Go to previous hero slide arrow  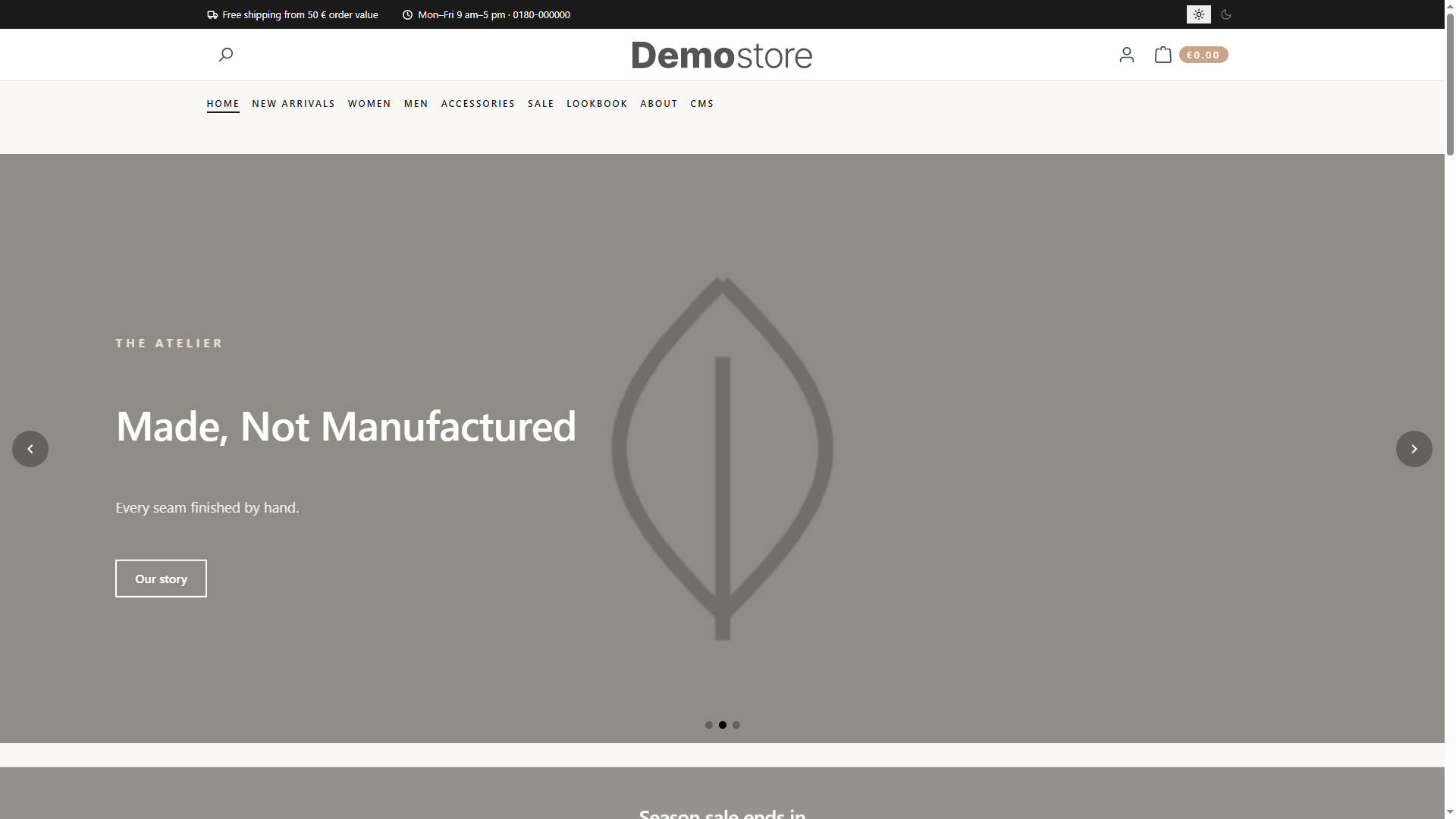pyautogui.click(x=30, y=449)
